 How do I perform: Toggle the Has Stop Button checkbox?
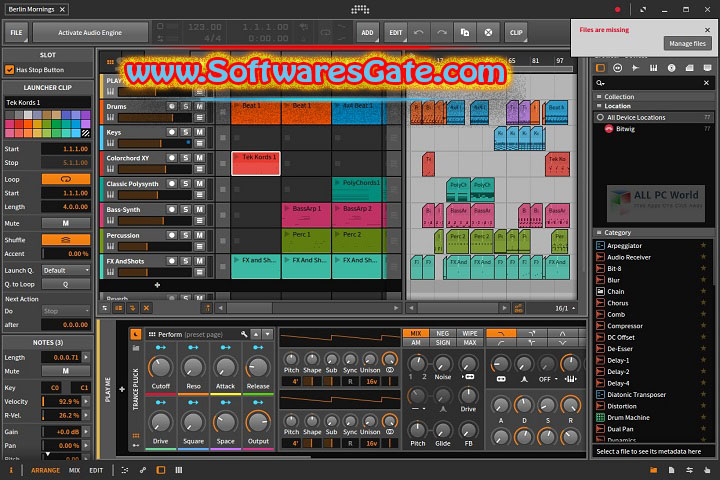(x=9, y=70)
